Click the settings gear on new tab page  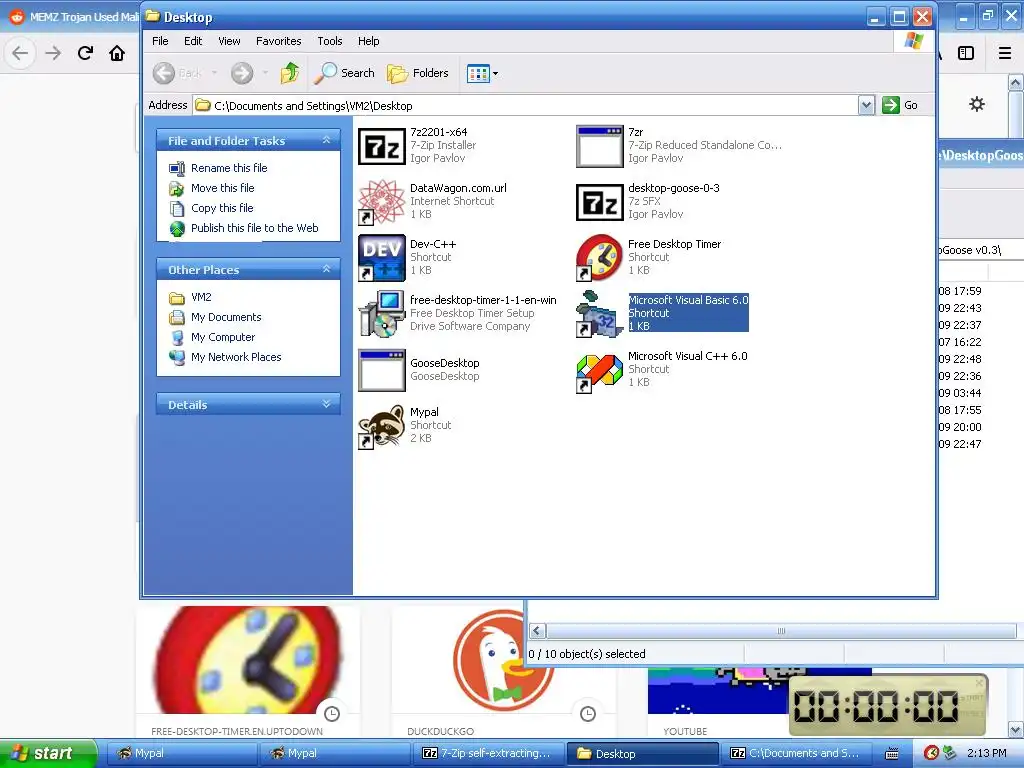[977, 104]
